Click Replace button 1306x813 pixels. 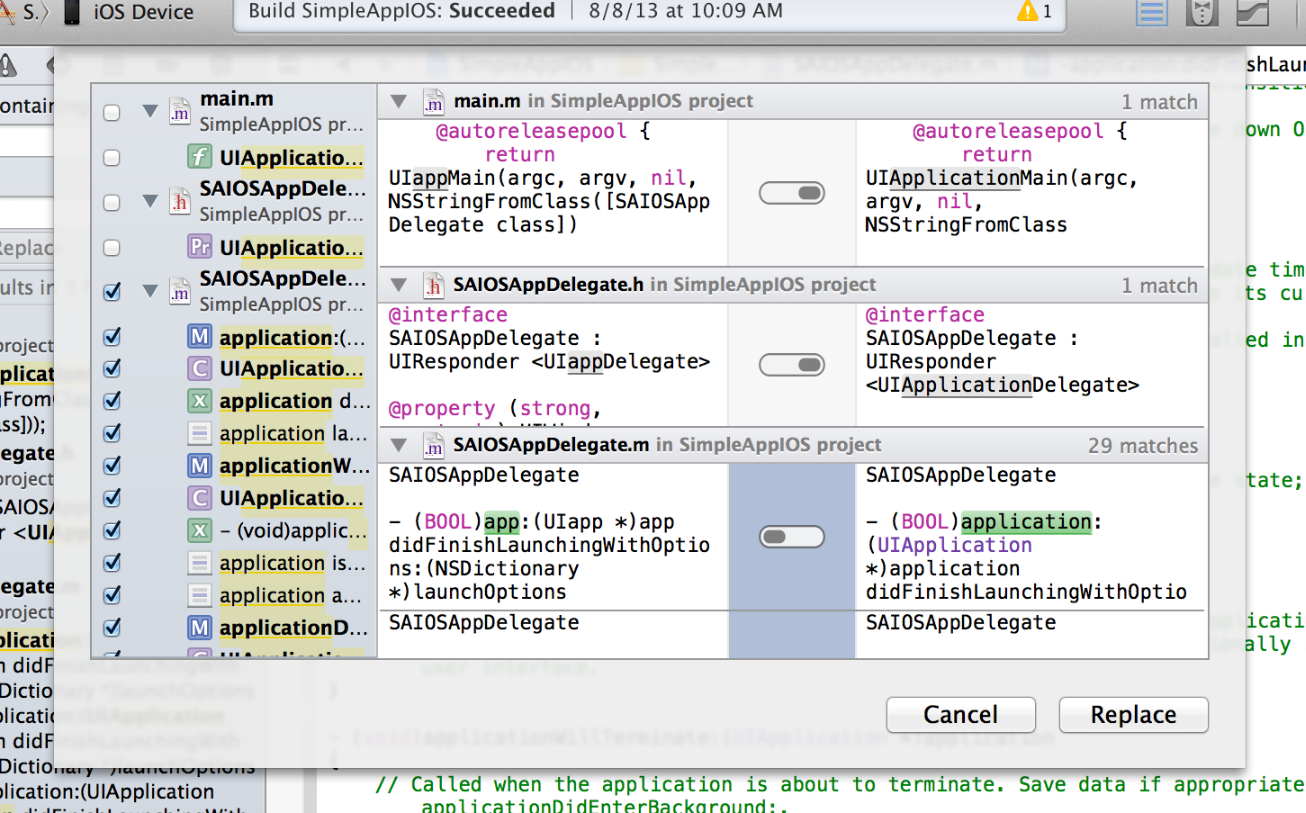tap(1134, 715)
